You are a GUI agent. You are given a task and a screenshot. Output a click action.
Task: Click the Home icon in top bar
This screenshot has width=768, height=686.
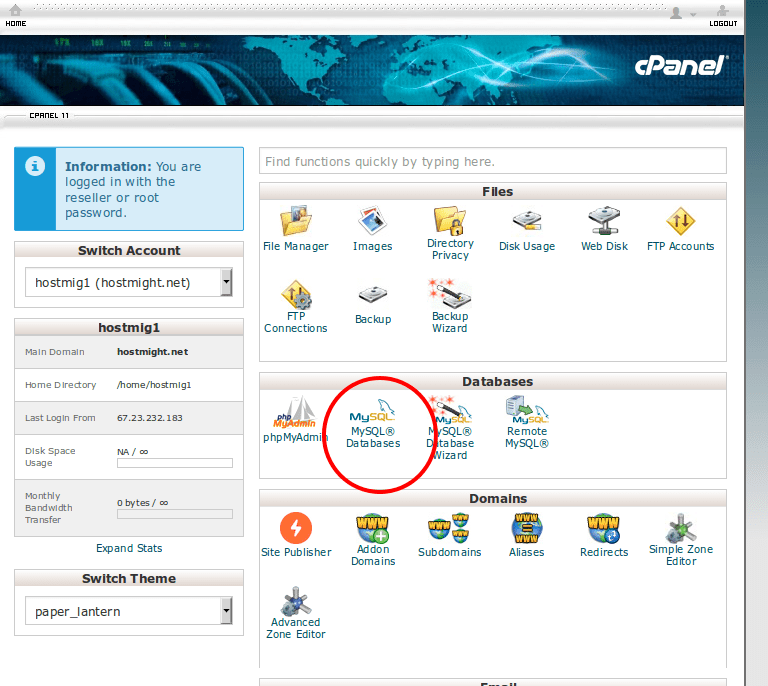[x=16, y=10]
